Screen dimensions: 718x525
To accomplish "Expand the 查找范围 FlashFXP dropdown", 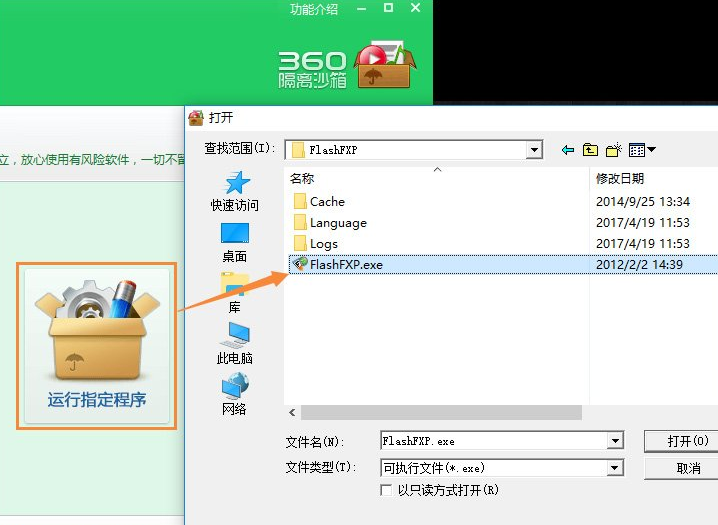I will 534,150.
